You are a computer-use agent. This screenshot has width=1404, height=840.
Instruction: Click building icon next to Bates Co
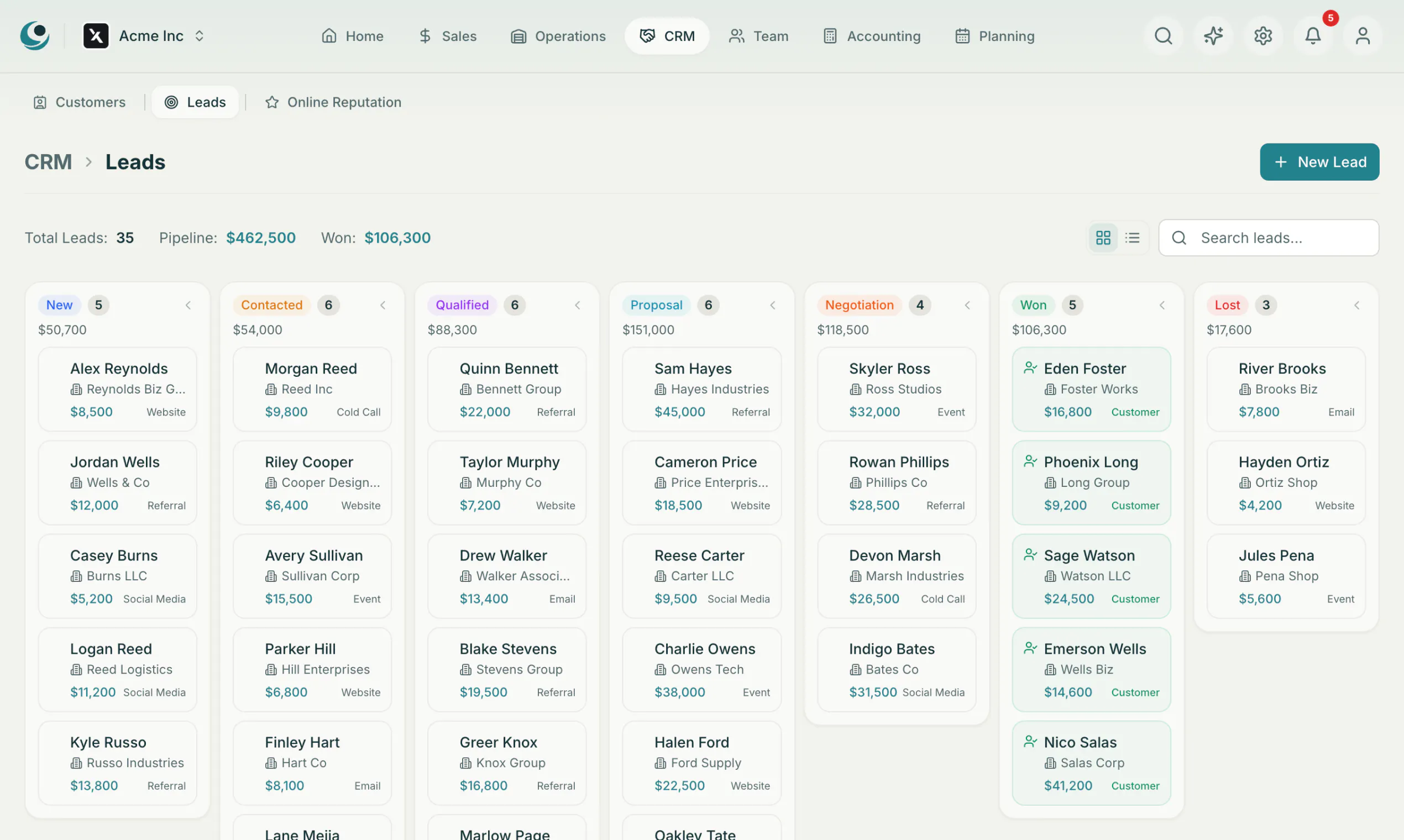click(856, 670)
